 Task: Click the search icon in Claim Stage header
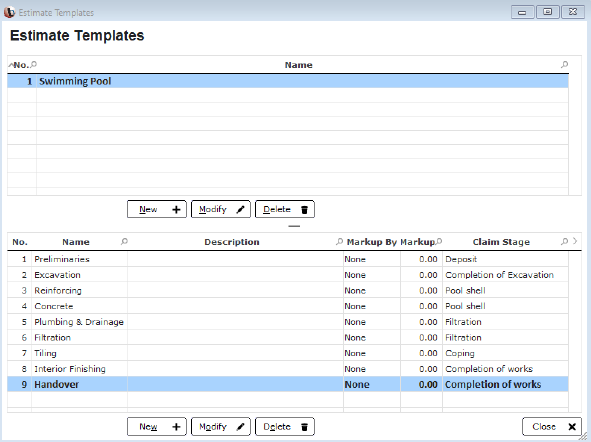pyautogui.click(x=564, y=242)
